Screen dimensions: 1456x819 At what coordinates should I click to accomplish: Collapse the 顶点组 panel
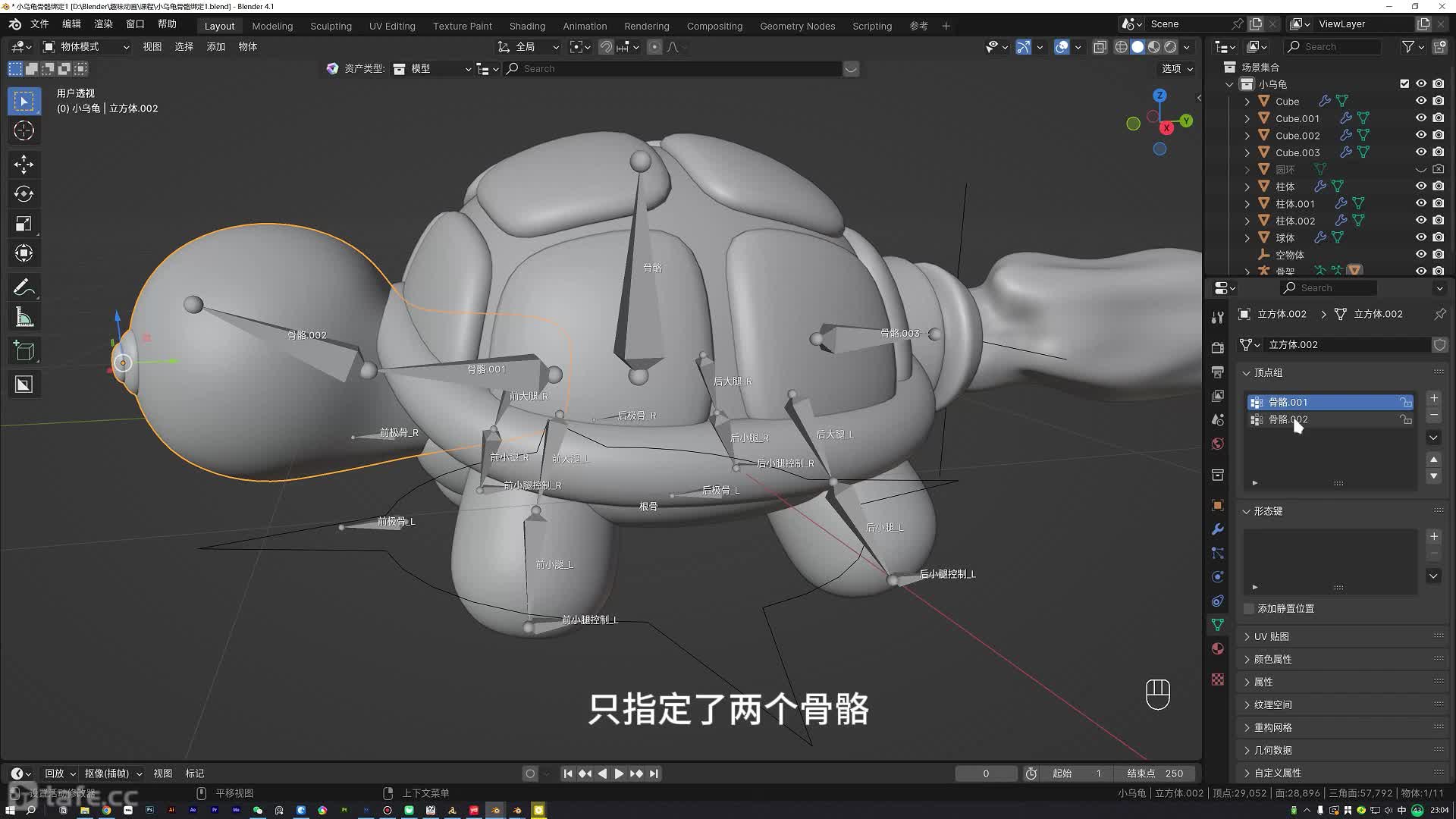click(1246, 373)
